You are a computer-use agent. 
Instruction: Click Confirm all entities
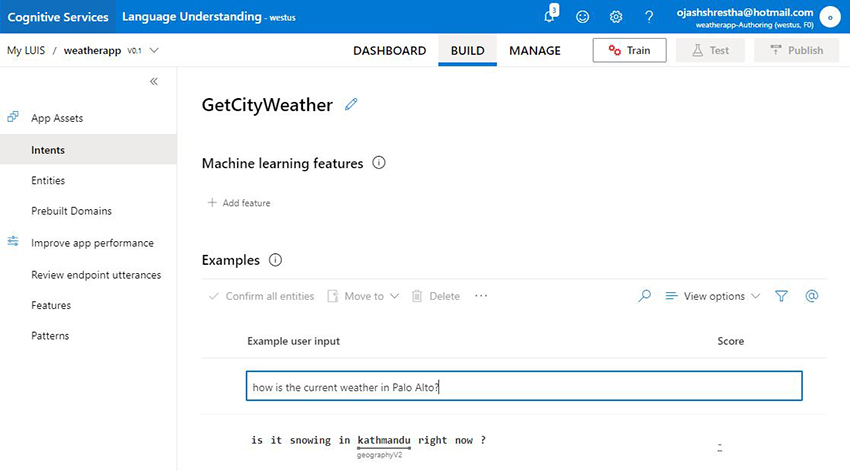tap(262, 296)
